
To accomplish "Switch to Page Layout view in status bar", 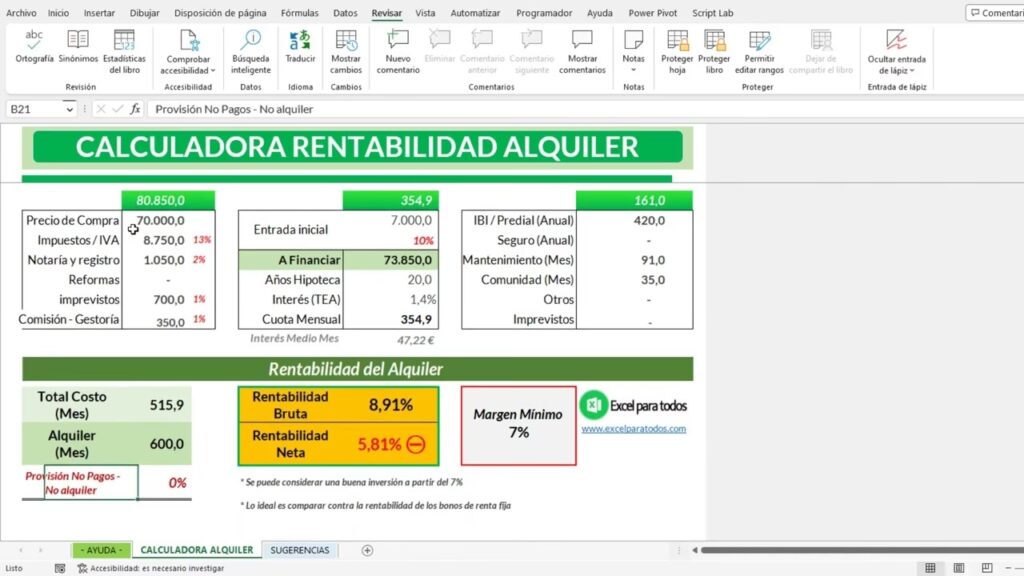I will [958, 568].
